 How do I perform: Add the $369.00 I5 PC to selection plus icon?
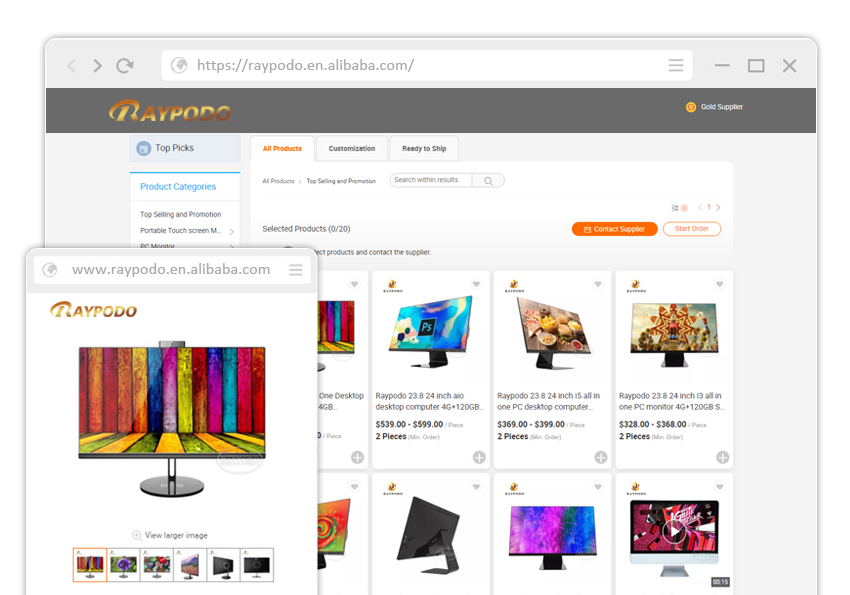click(601, 457)
